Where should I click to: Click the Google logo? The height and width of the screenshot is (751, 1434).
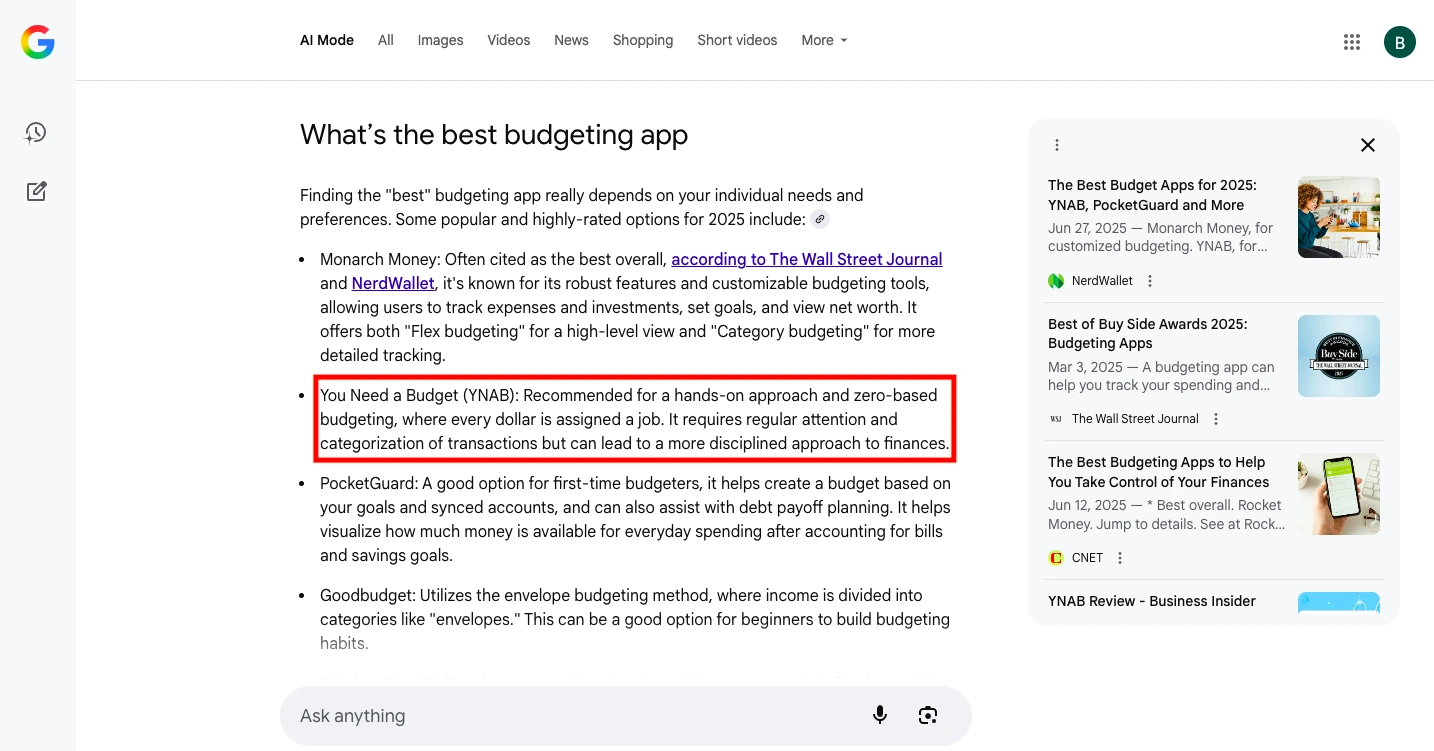coord(38,42)
